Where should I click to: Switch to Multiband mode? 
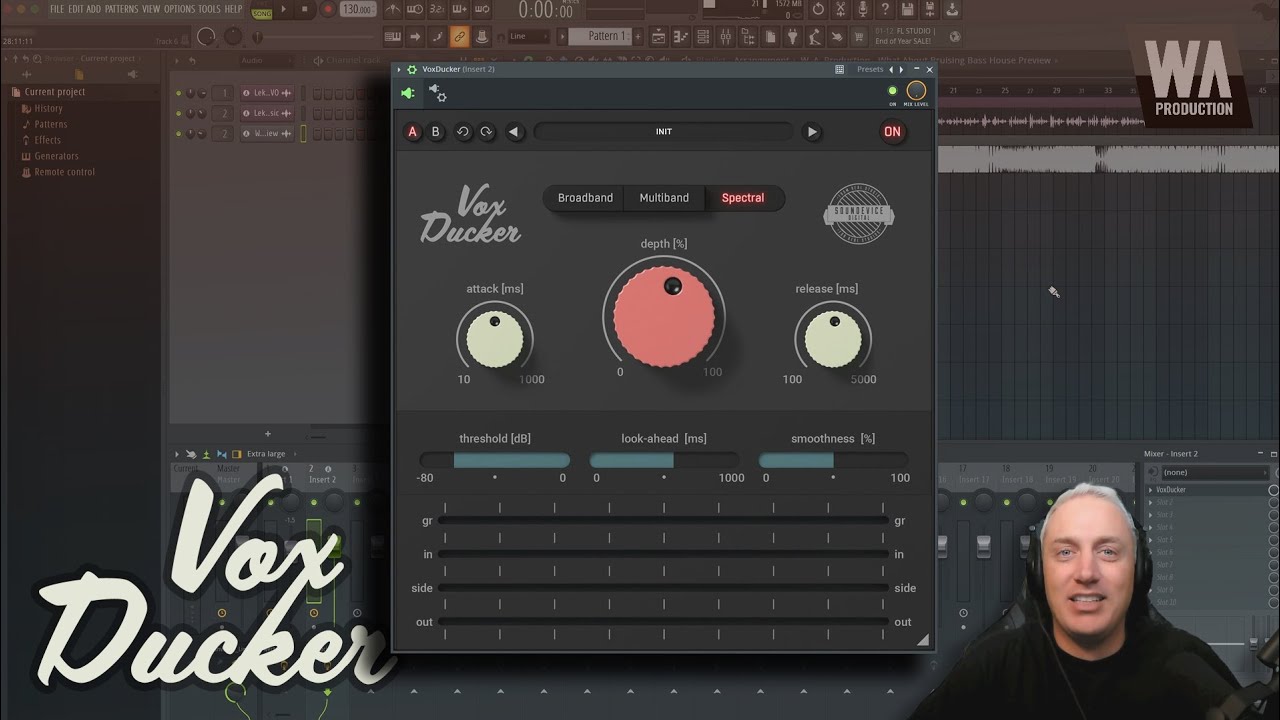click(664, 198)
